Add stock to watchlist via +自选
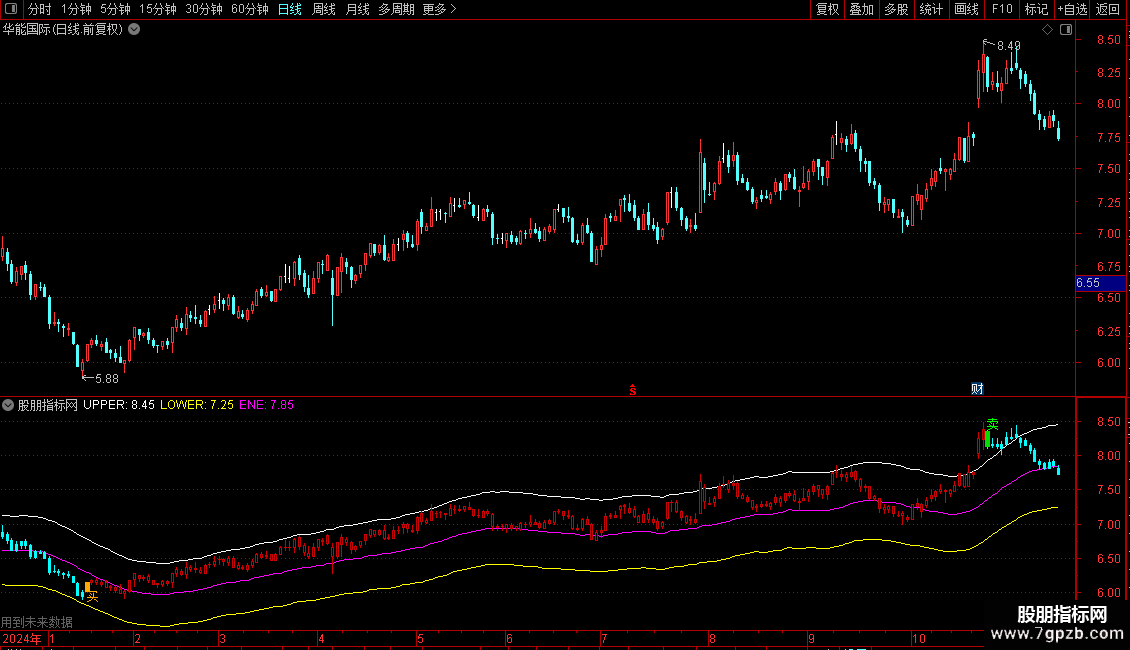Screen dimensions: 1130x650 click(x=1071, y=9)
